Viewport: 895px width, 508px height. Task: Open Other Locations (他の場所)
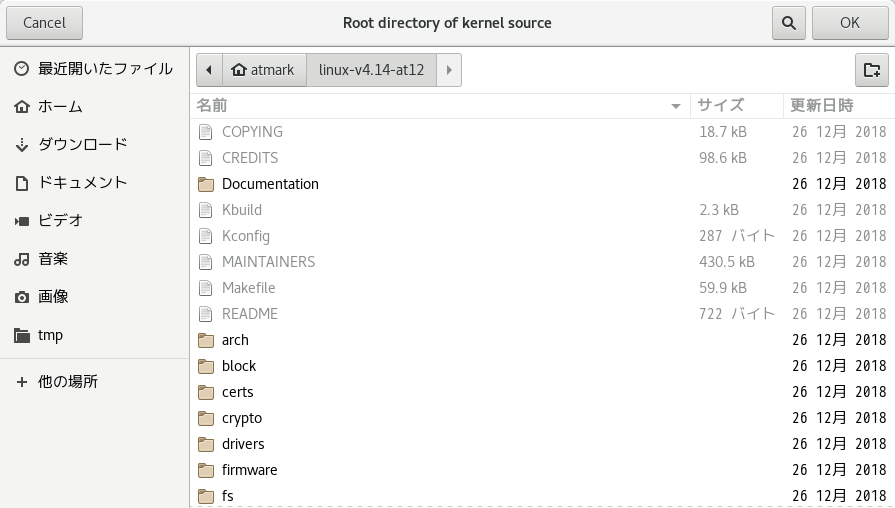point(68,382)
